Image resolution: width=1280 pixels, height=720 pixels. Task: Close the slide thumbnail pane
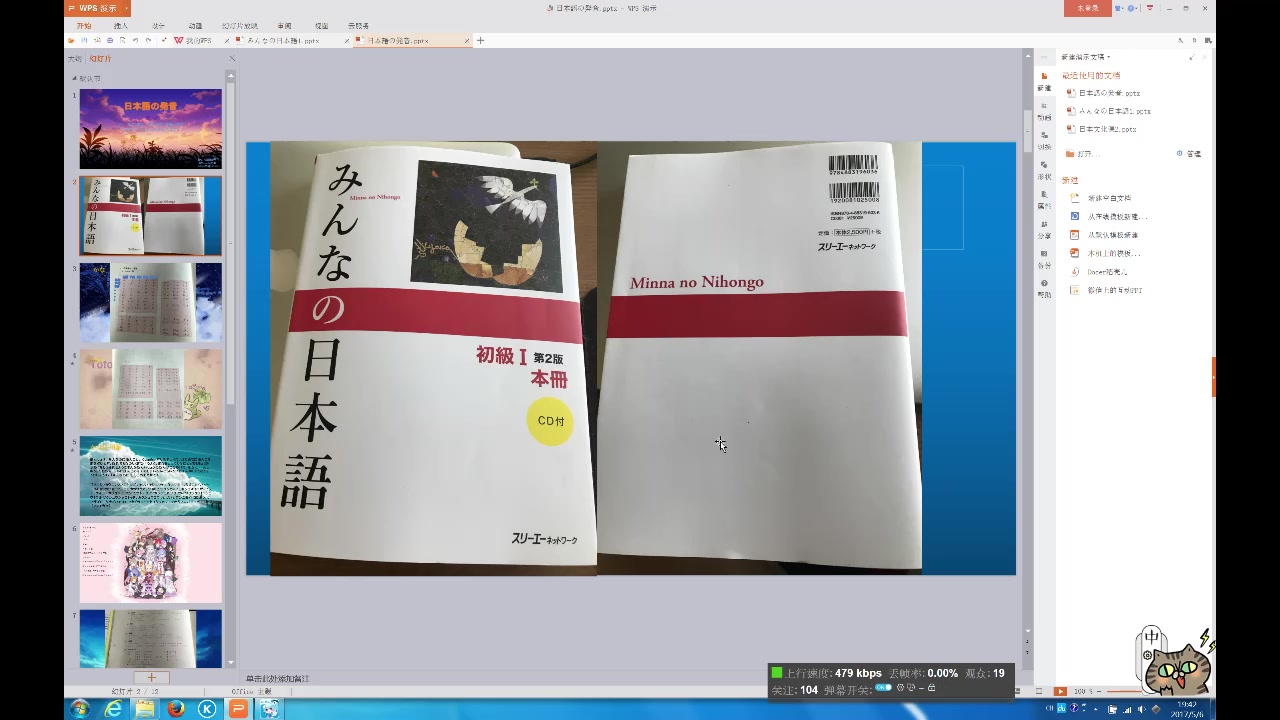pos(232,59)
